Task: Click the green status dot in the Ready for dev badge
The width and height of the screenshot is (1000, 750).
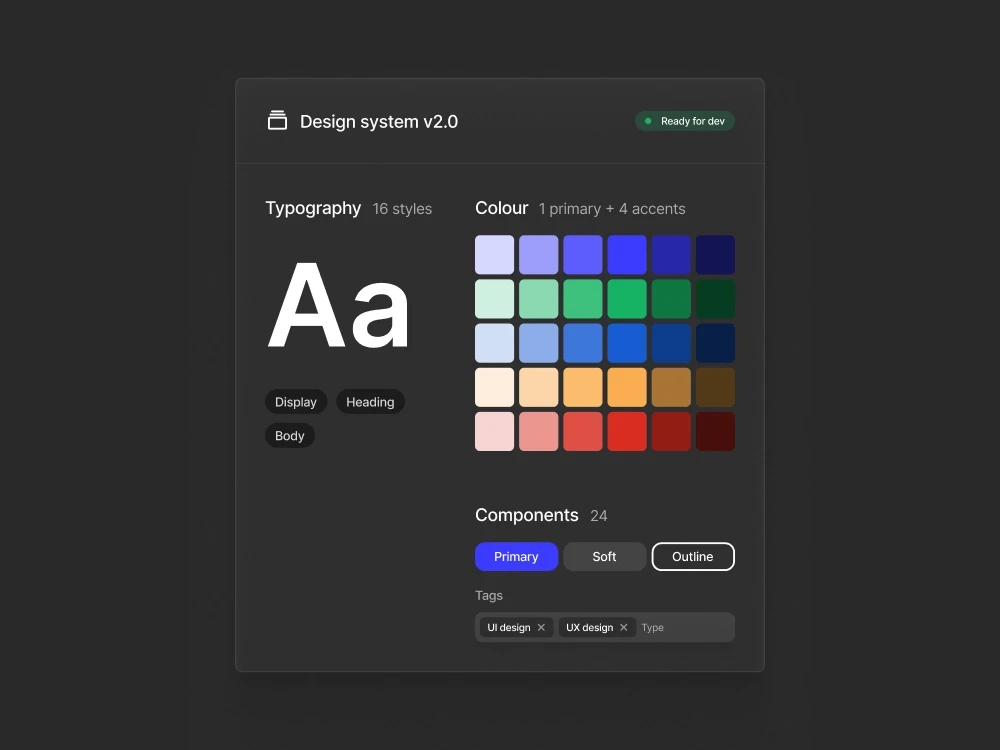Action: pos(648,121)
